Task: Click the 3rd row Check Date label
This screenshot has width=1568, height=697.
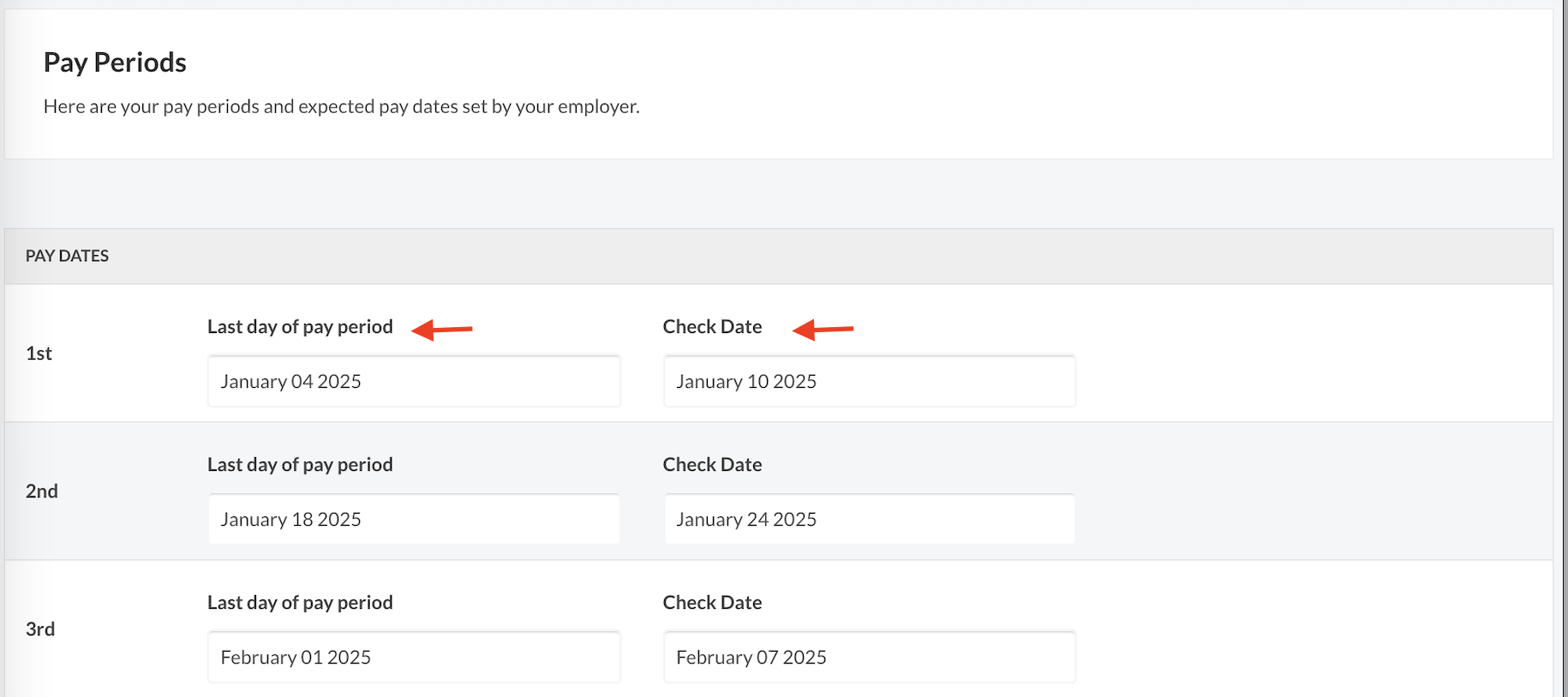Action: [712, 603]
